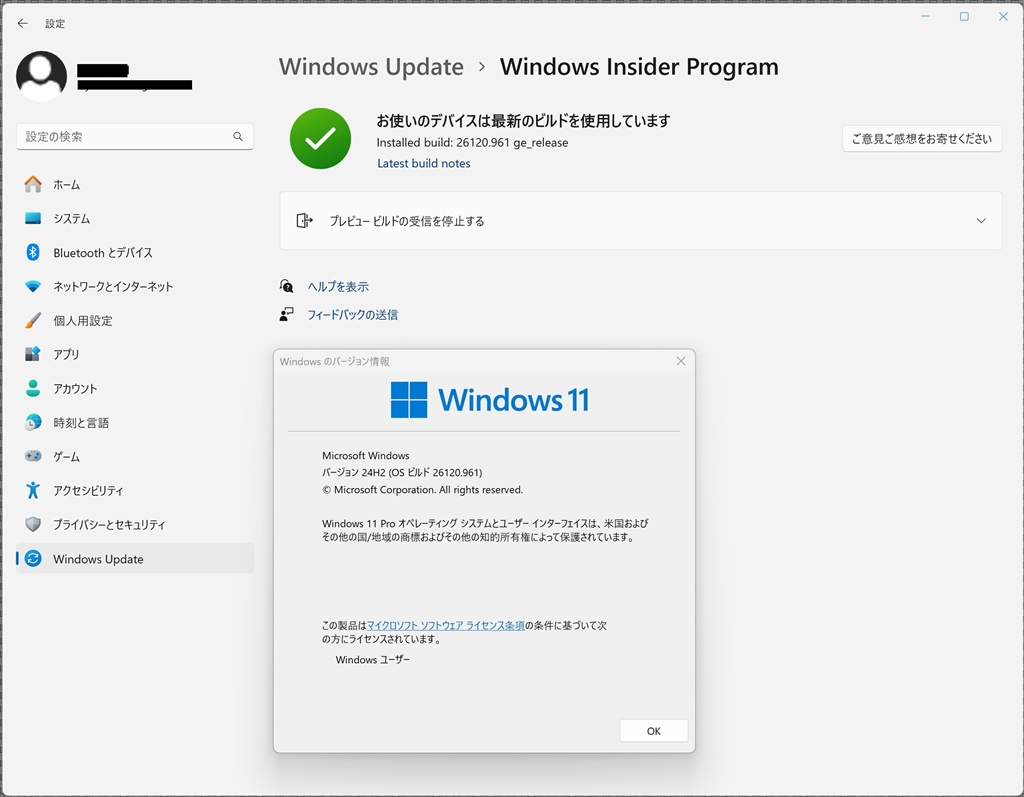The height and width of the screenshot is (797, 1024).
Task: Minimize the Settings window
Action: tap(925, 16)
